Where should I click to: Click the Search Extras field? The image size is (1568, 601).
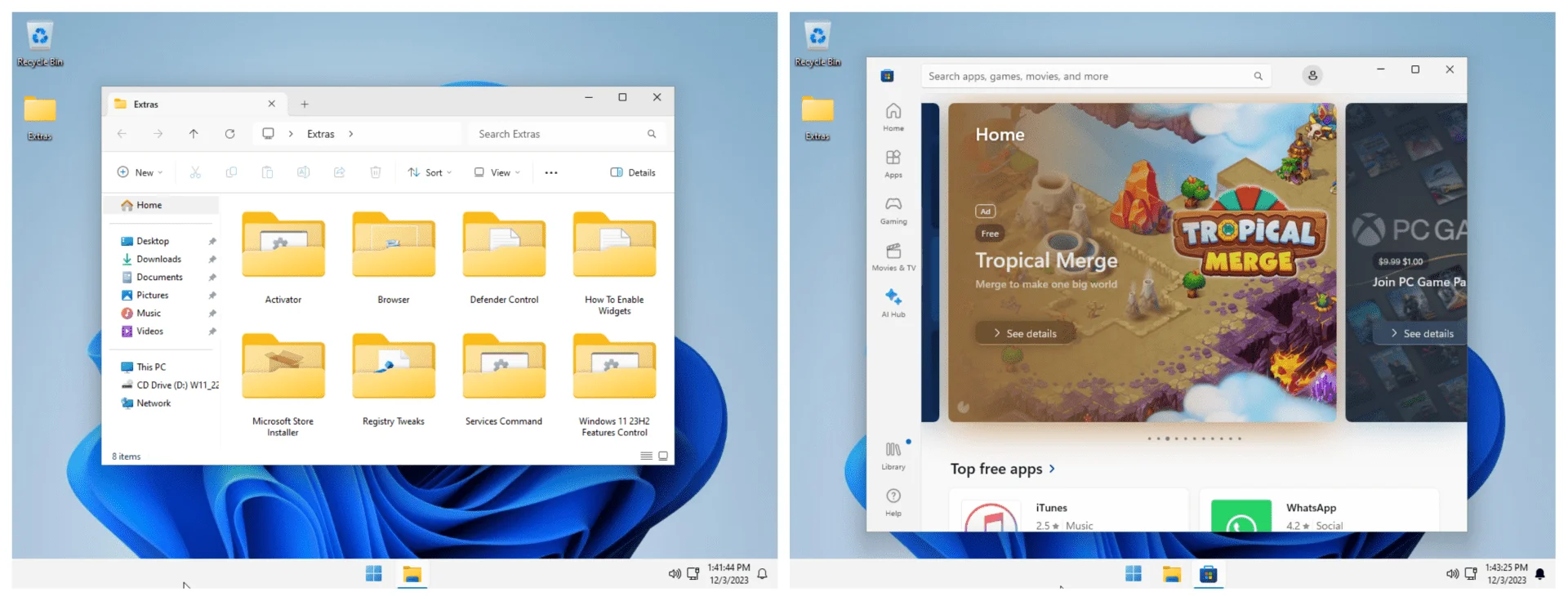pyautogui.click(x=568, y=134)
